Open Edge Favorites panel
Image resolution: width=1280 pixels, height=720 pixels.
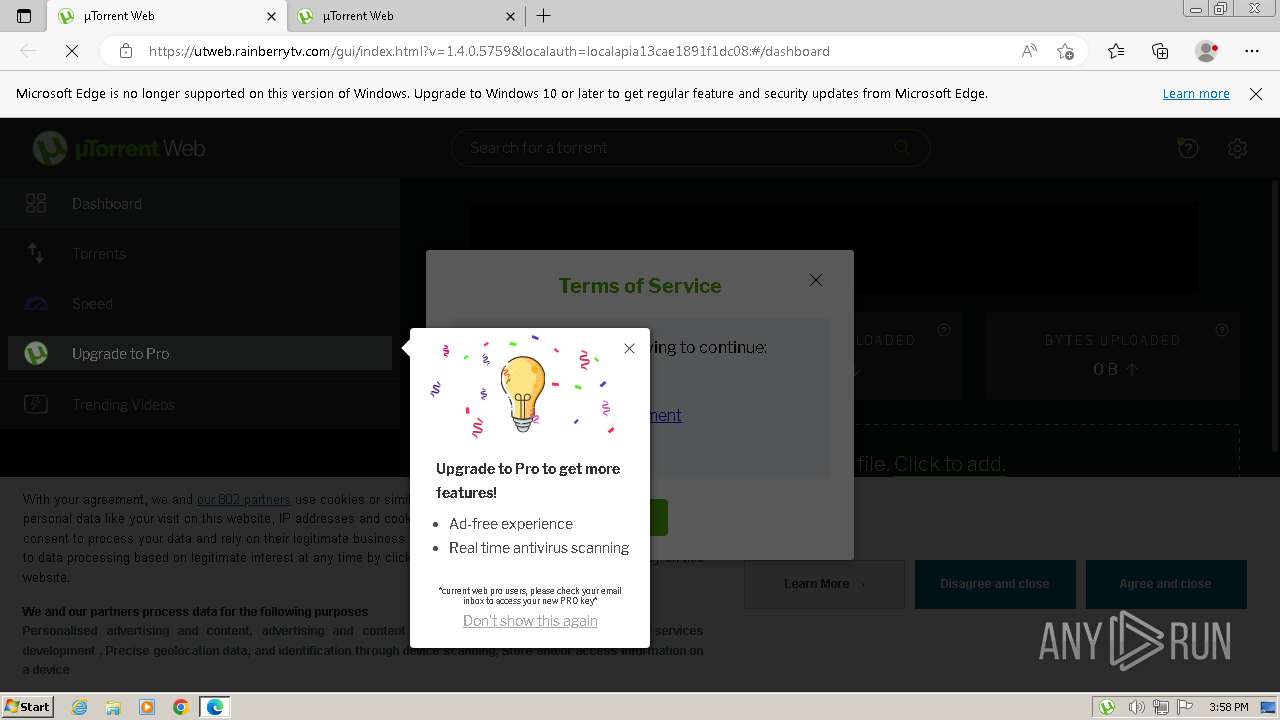(x=1116, y=51)
